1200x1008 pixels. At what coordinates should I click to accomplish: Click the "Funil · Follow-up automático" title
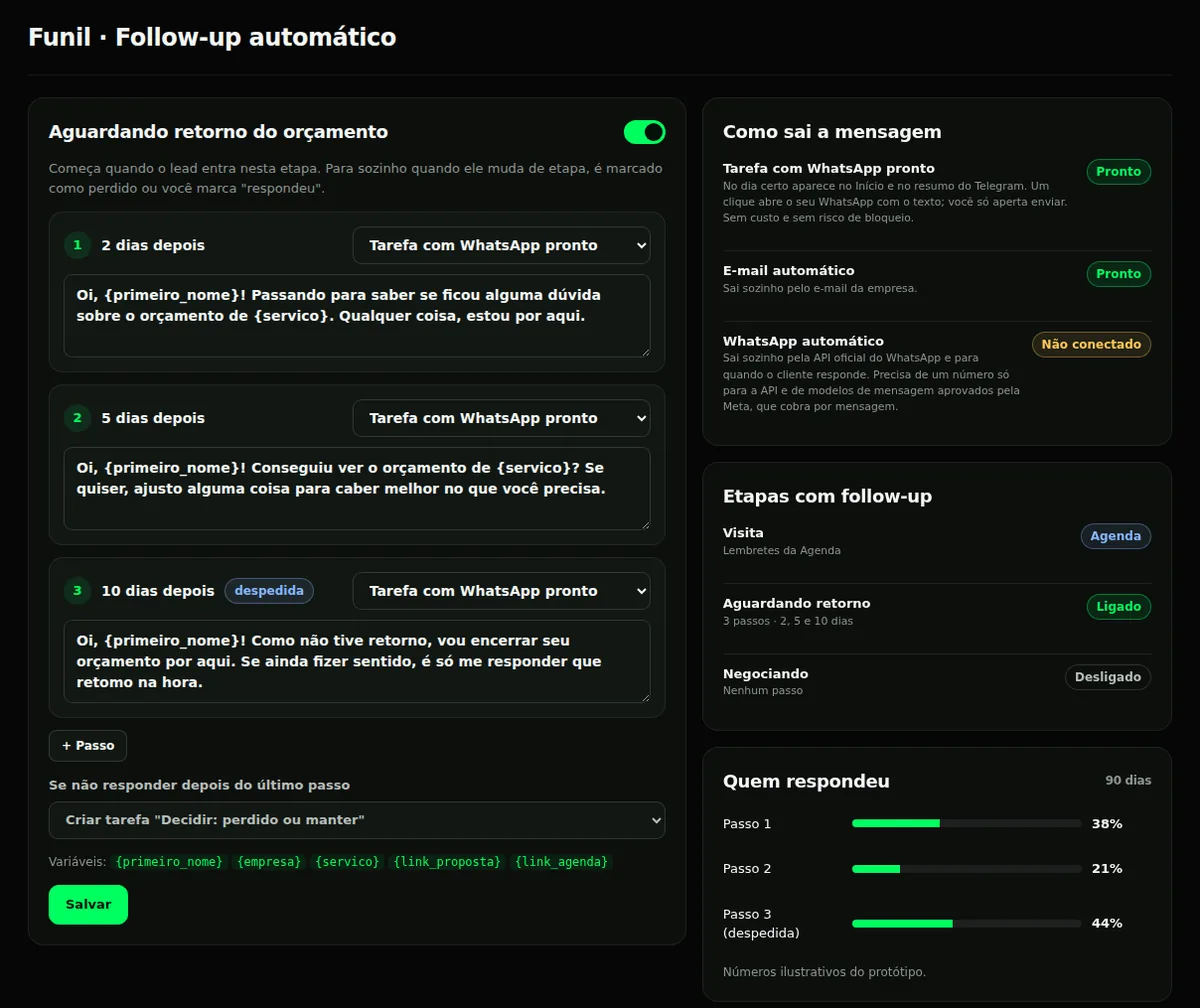[212, 38]
